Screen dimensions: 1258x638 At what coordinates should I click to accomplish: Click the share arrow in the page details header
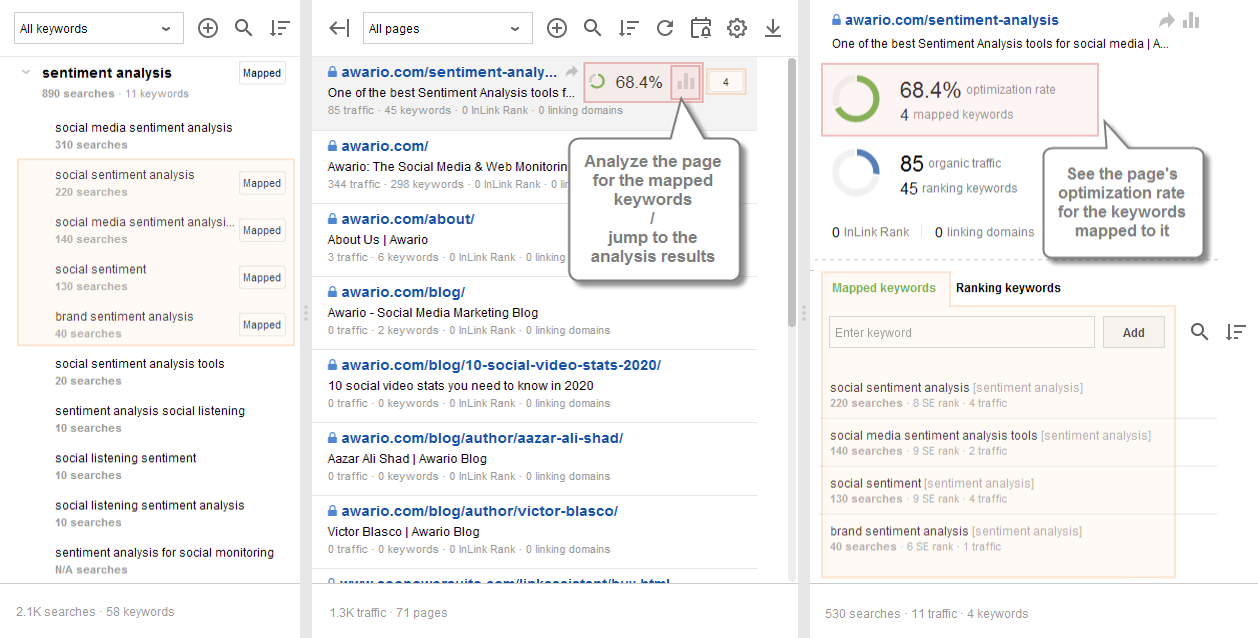tap(1167, 20)
